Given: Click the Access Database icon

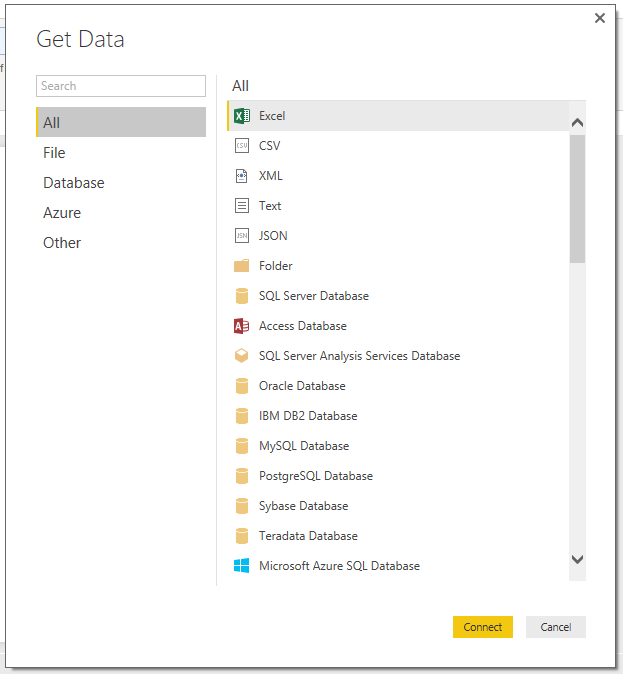Looking at the screenshot, I should [241, 326].
